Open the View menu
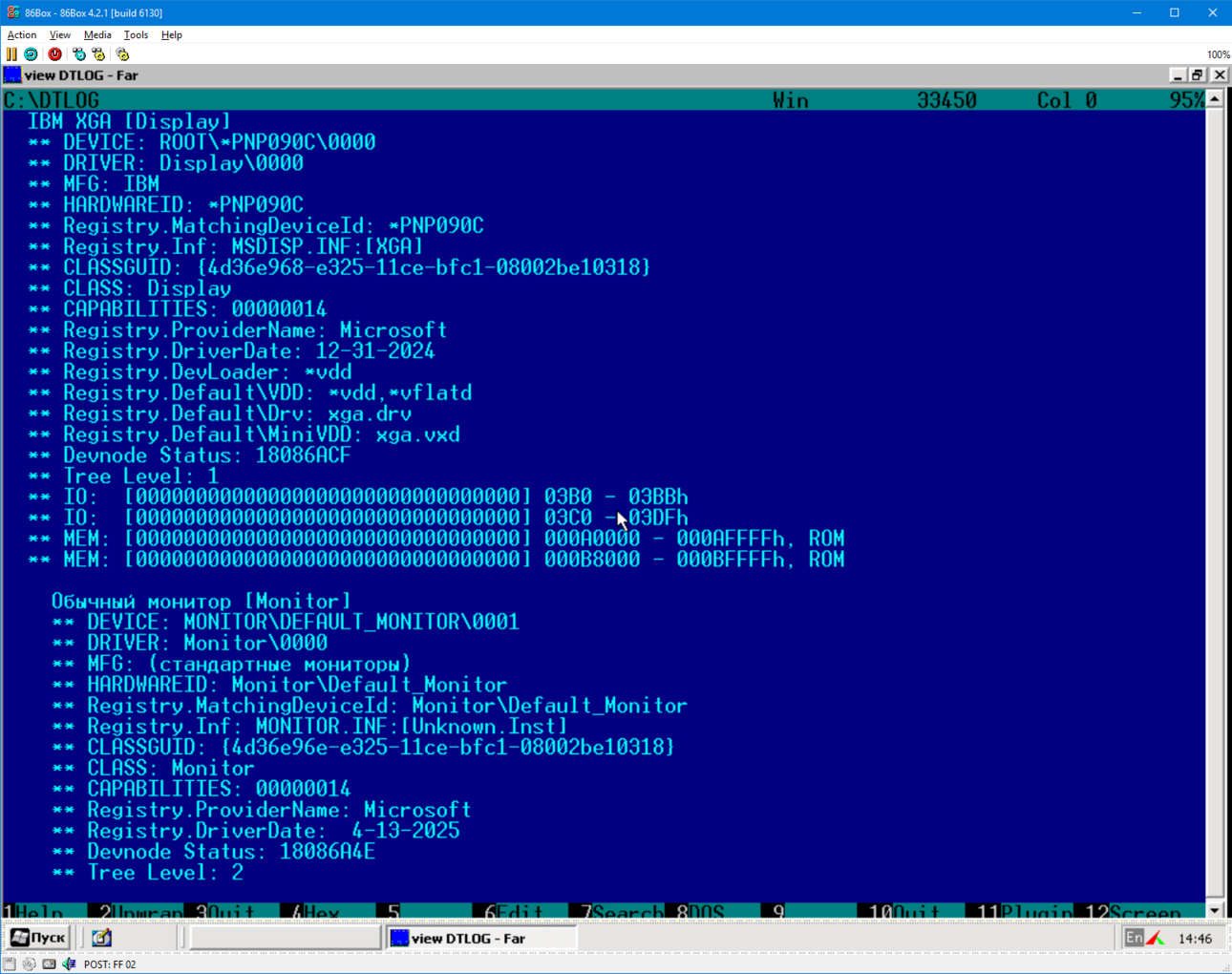The image size is (1232, 974). coord(59,35)
